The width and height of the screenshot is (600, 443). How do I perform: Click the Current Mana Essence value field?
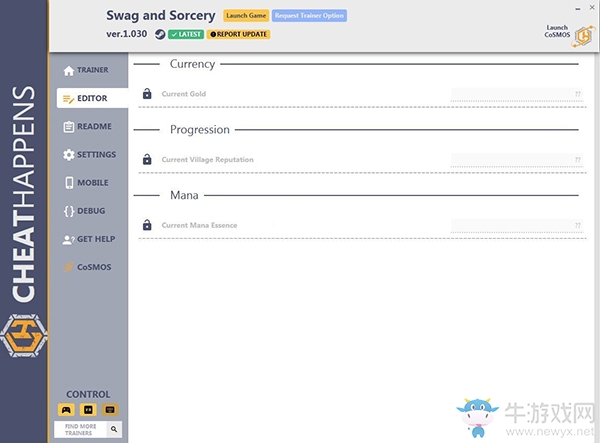point(517,225)
